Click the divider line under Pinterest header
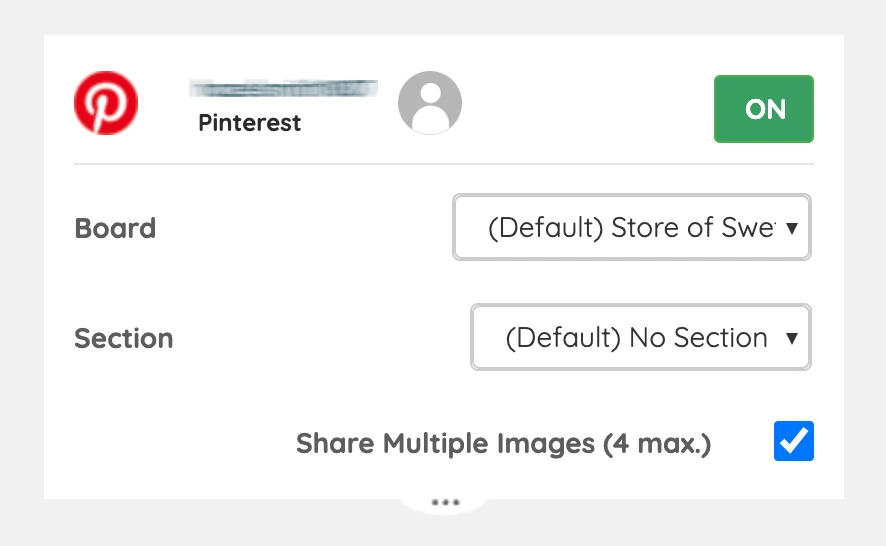The image size is (886, 546). click(444, 164)
